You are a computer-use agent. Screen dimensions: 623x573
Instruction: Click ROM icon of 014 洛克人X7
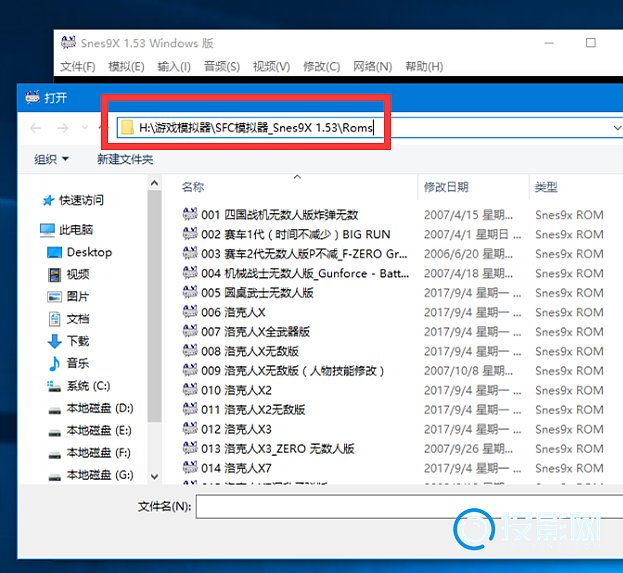click(x=190, y=467)
